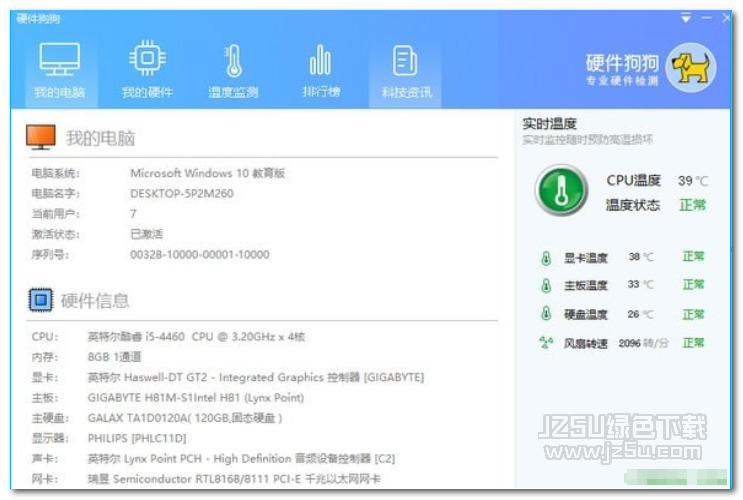743x500 pixels.
Task: Click the fan icon next to 风扇转速
Action: (x=546, y=342)
